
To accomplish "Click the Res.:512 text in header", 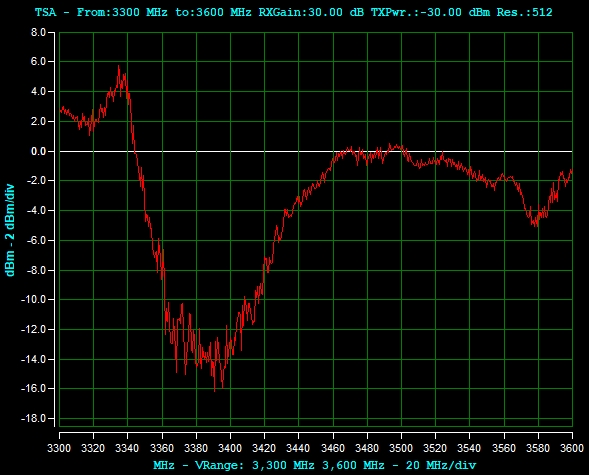I will tap(524, 12).
